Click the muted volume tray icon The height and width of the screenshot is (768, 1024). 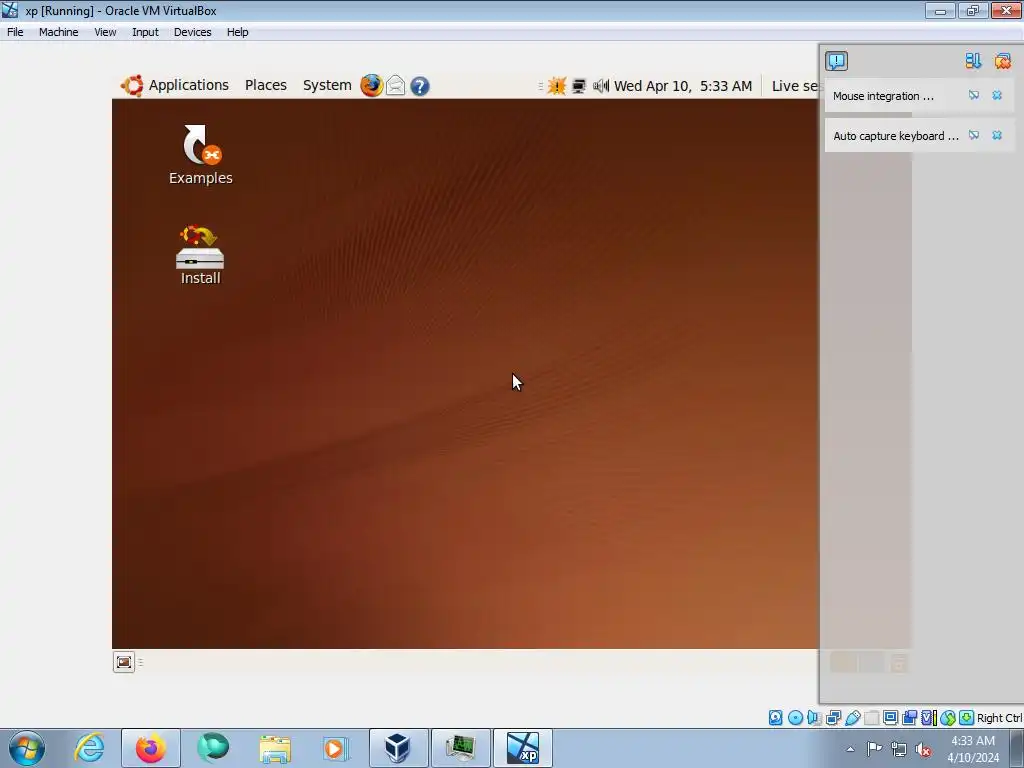[923, 749]
